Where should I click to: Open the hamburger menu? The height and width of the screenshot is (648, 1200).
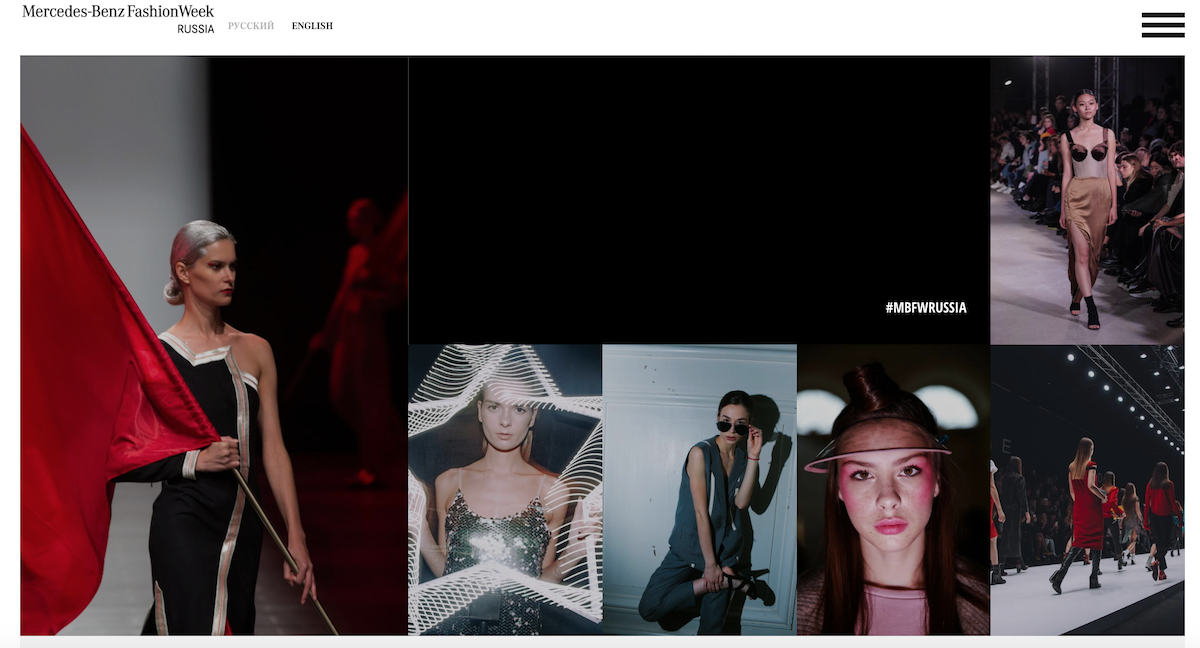[1162, 25]
